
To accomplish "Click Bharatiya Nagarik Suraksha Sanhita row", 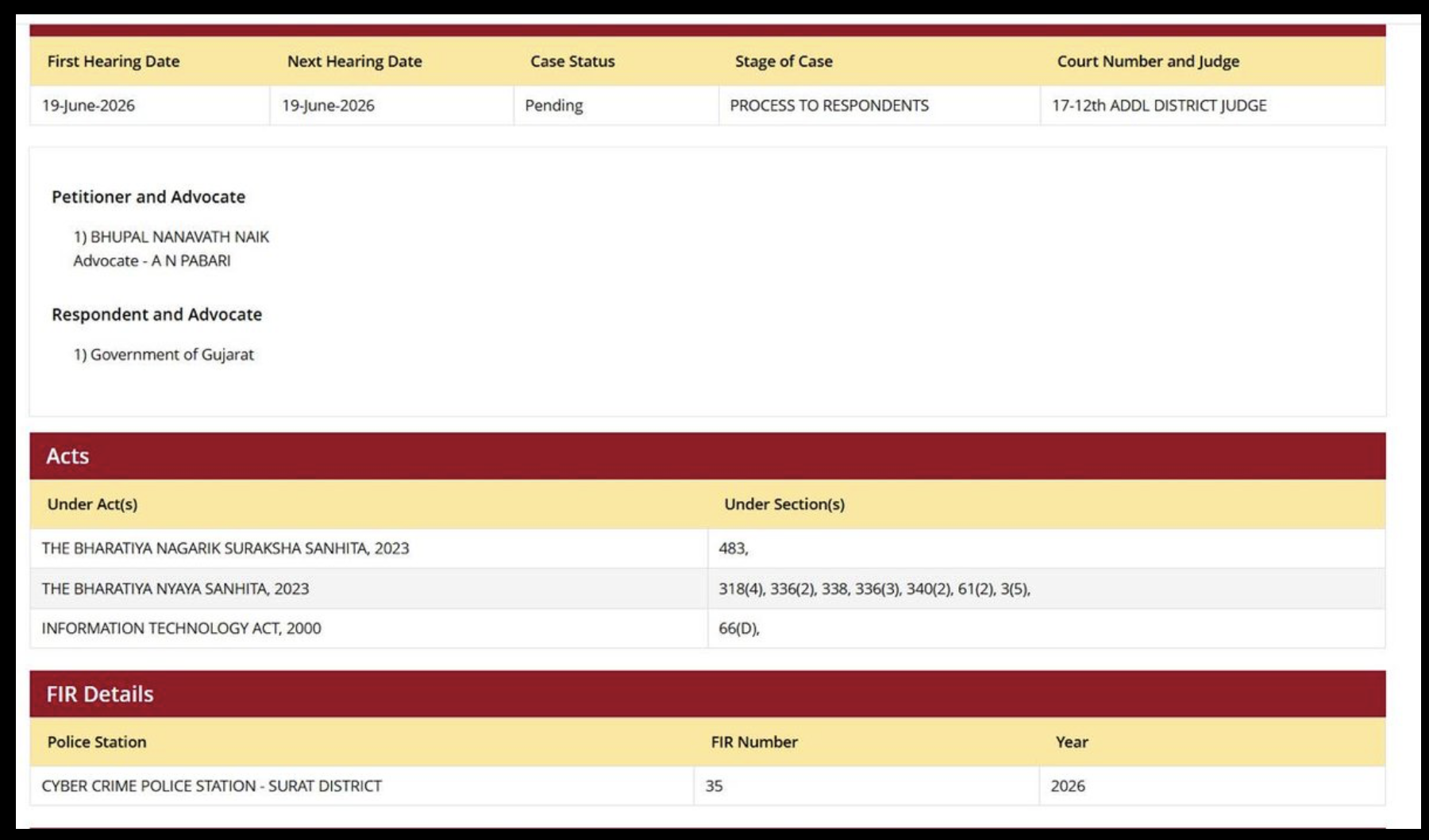I will point(707,549).
